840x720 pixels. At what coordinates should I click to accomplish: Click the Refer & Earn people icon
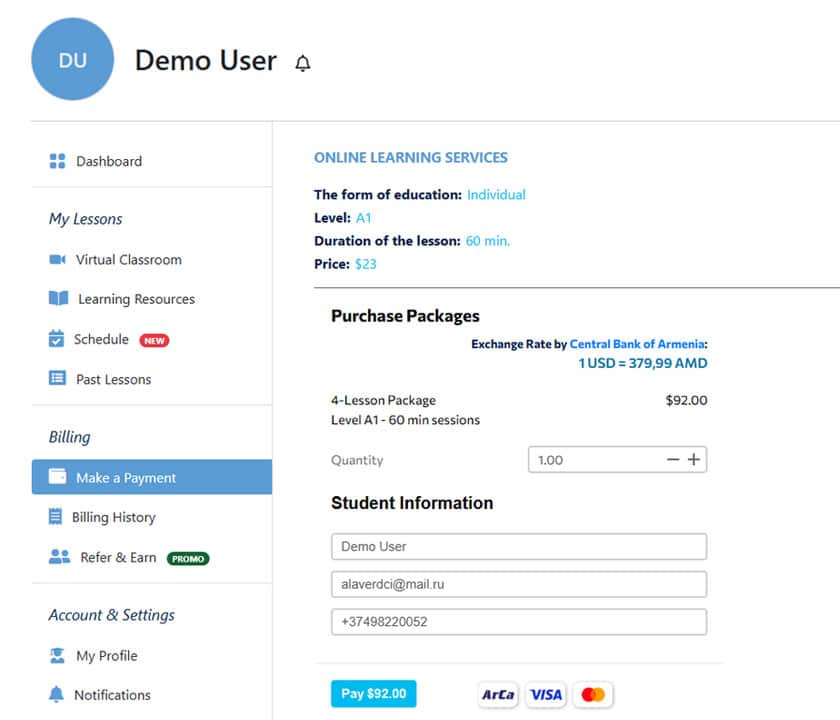pyautogui.click(x=59, y=557)
